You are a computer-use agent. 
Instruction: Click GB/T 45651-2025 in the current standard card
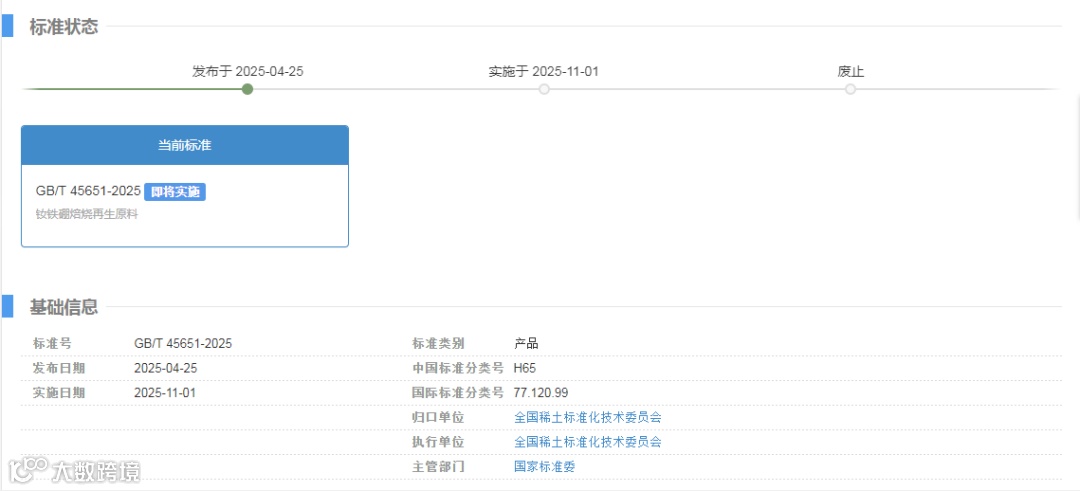pos(88,191)
